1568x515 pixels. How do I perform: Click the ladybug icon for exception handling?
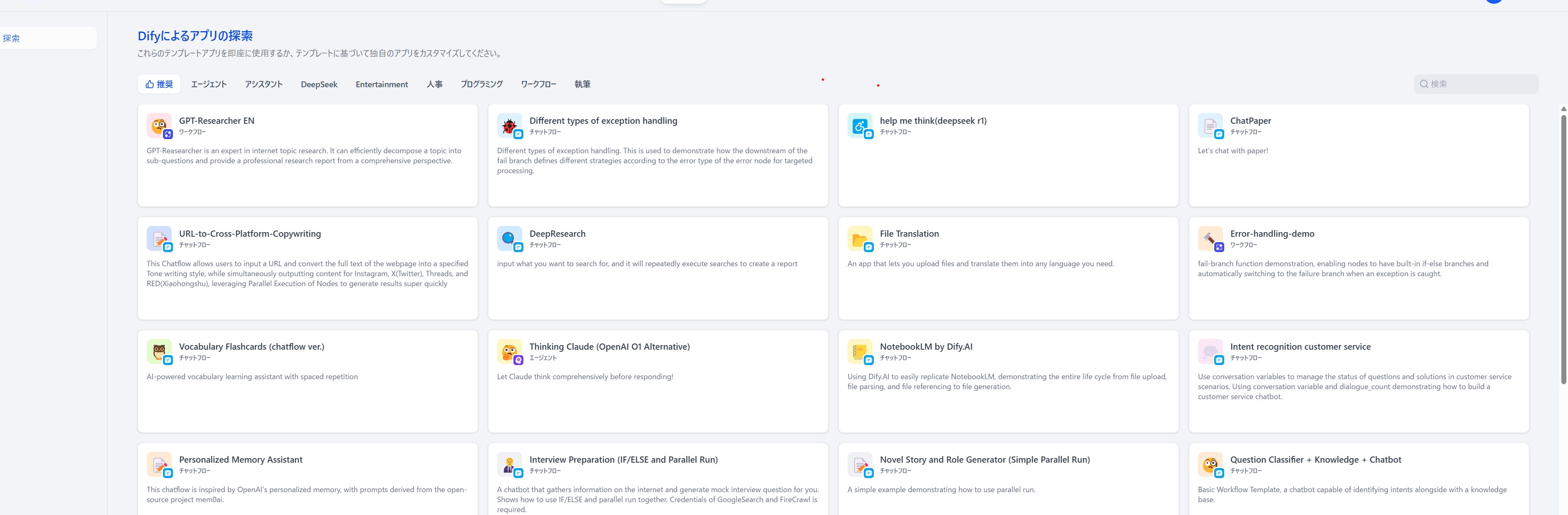pos(510,126)
